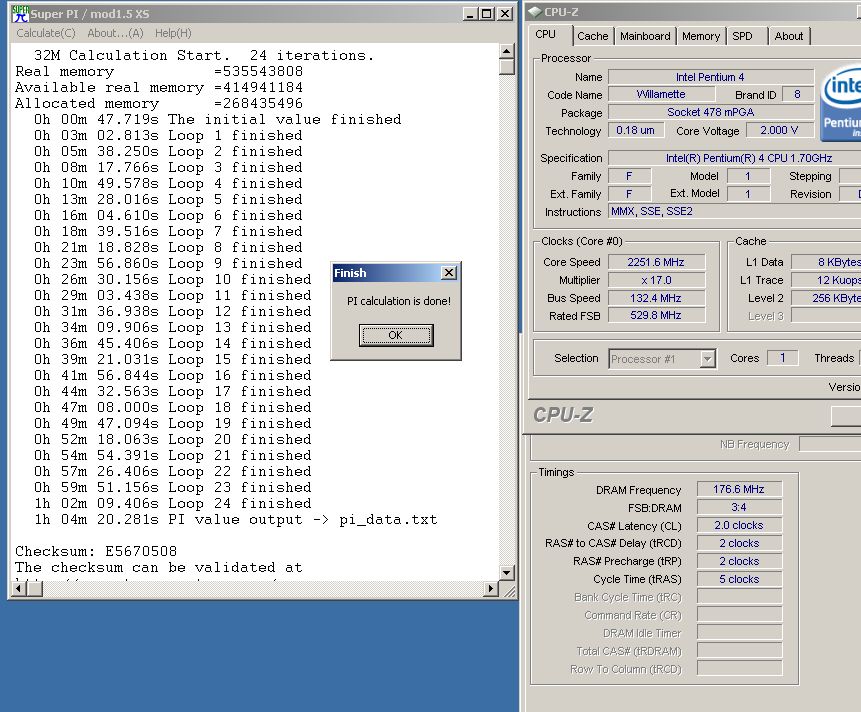
Task: Click the Specification field Pentium 4 CPU 1.70GHz
Action: click(x=735, y=158)
